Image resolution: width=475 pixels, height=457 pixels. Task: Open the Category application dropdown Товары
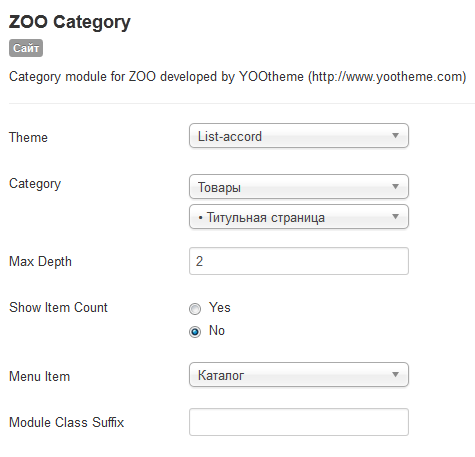(299, 187)
